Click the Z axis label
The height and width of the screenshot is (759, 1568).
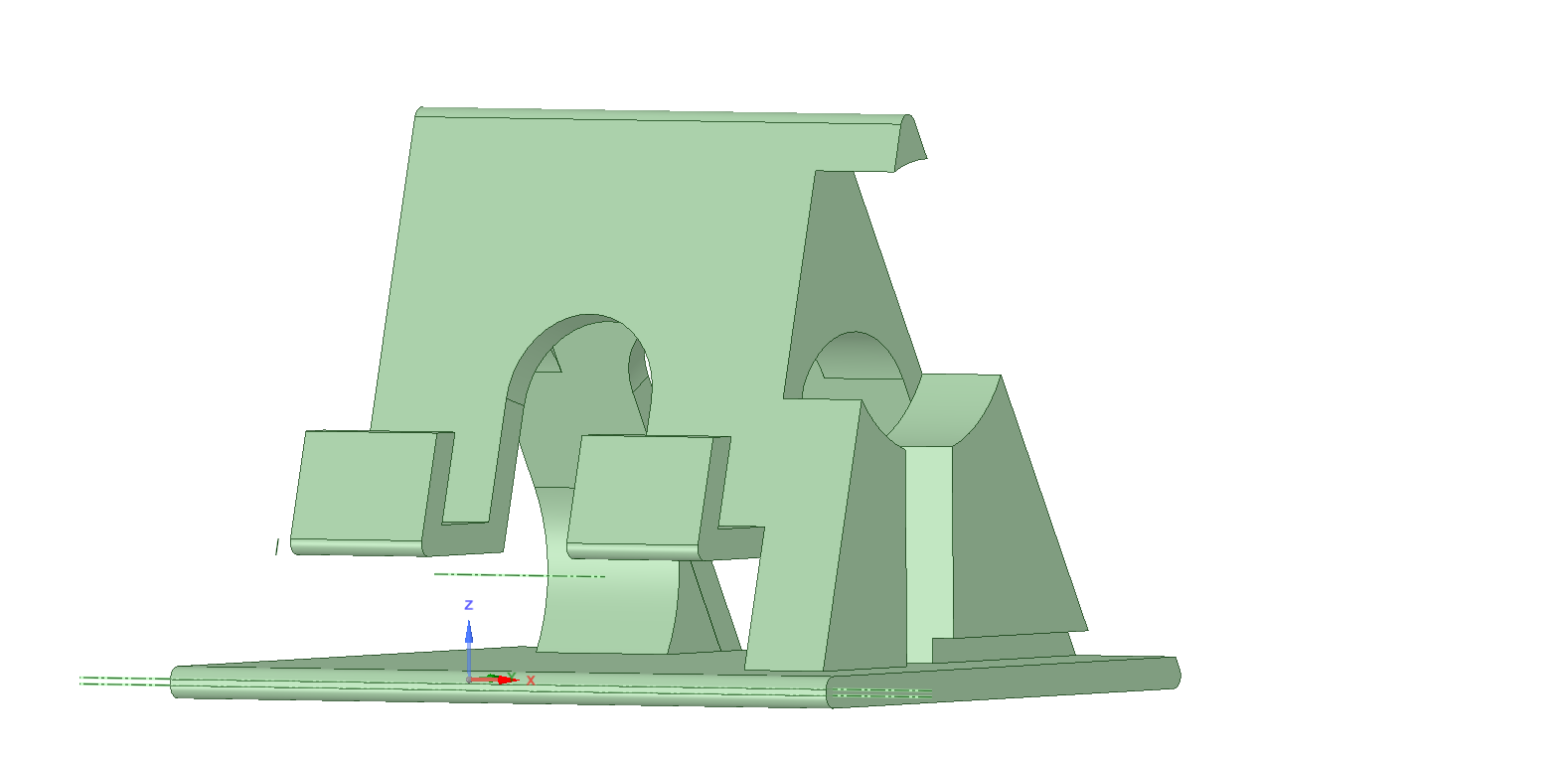[469, 605]
